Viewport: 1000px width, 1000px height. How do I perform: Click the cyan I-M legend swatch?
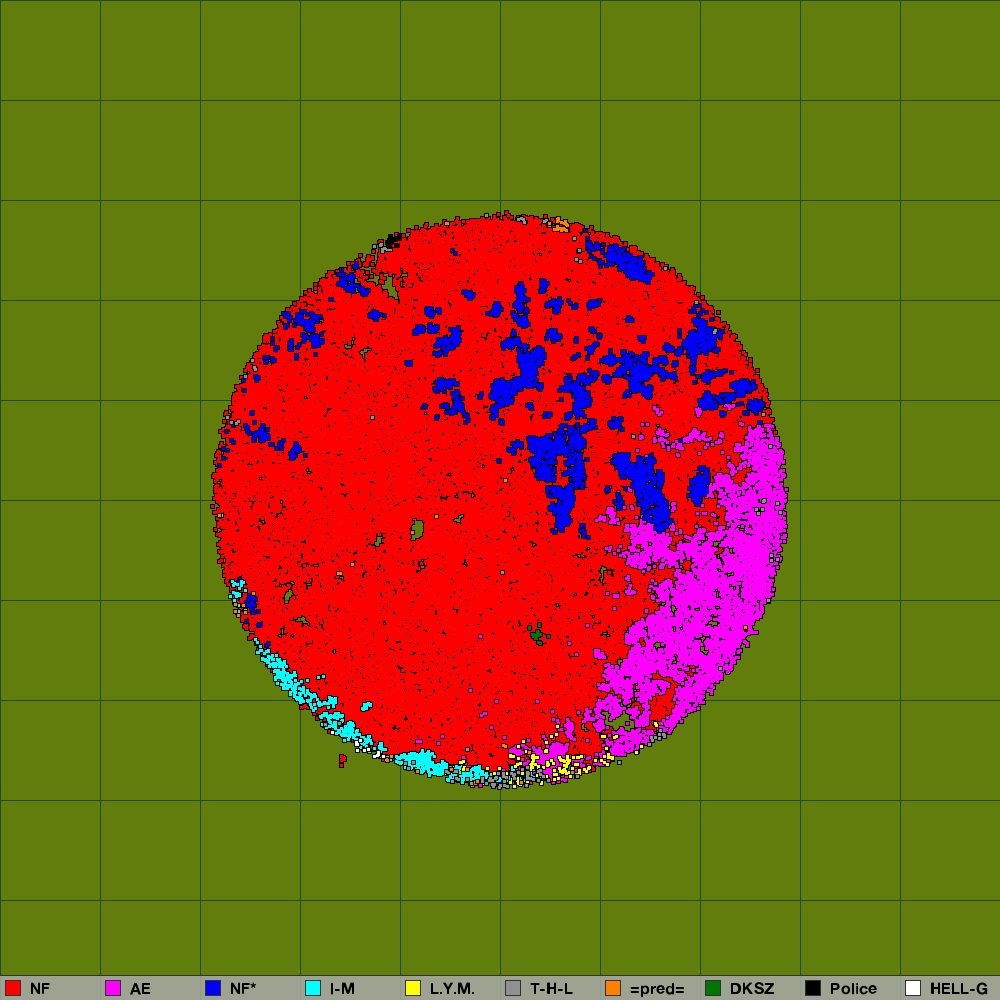(313, 988)
